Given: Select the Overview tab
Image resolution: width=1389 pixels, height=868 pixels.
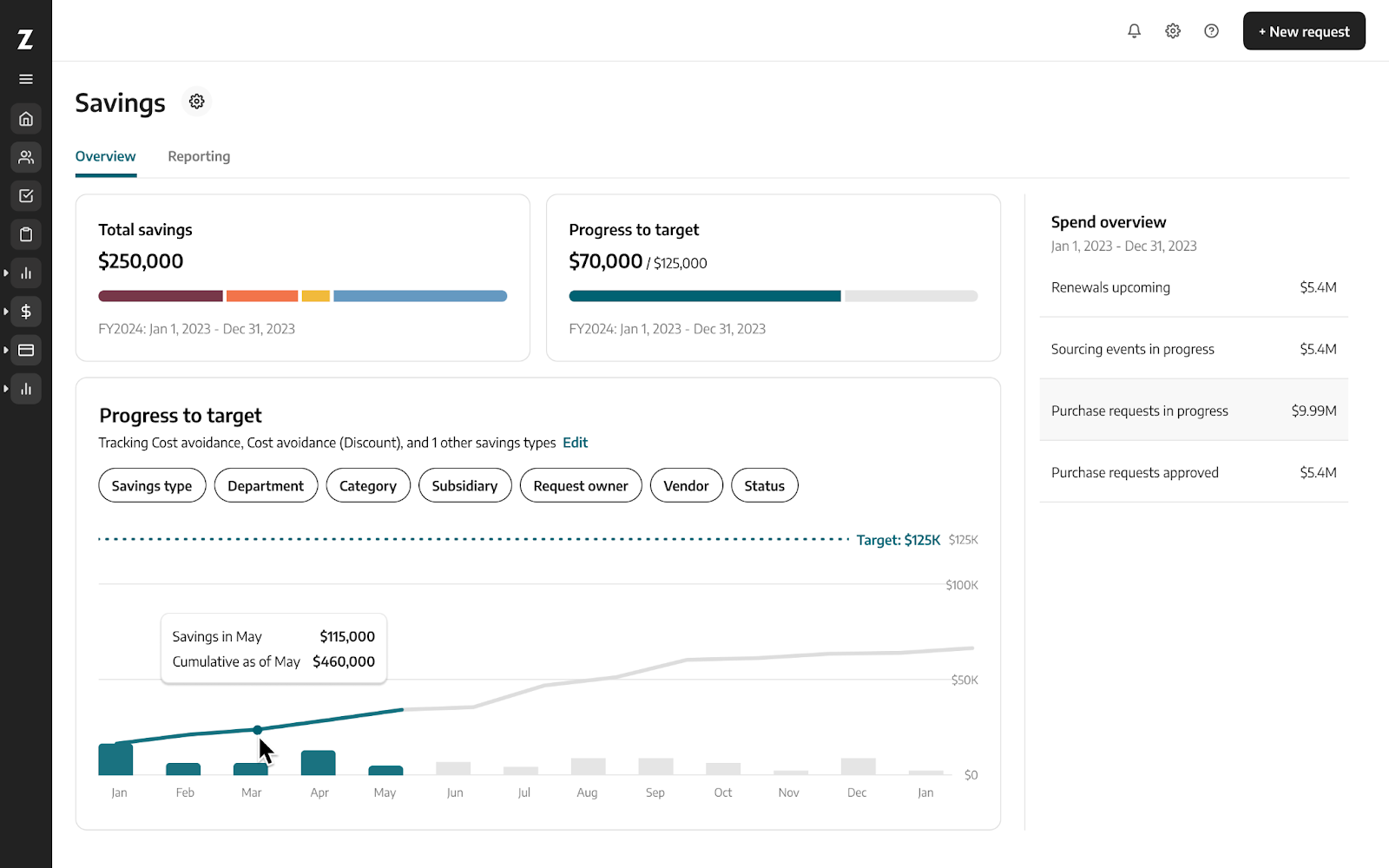Looking at the screenshot, I should point(105,156).
